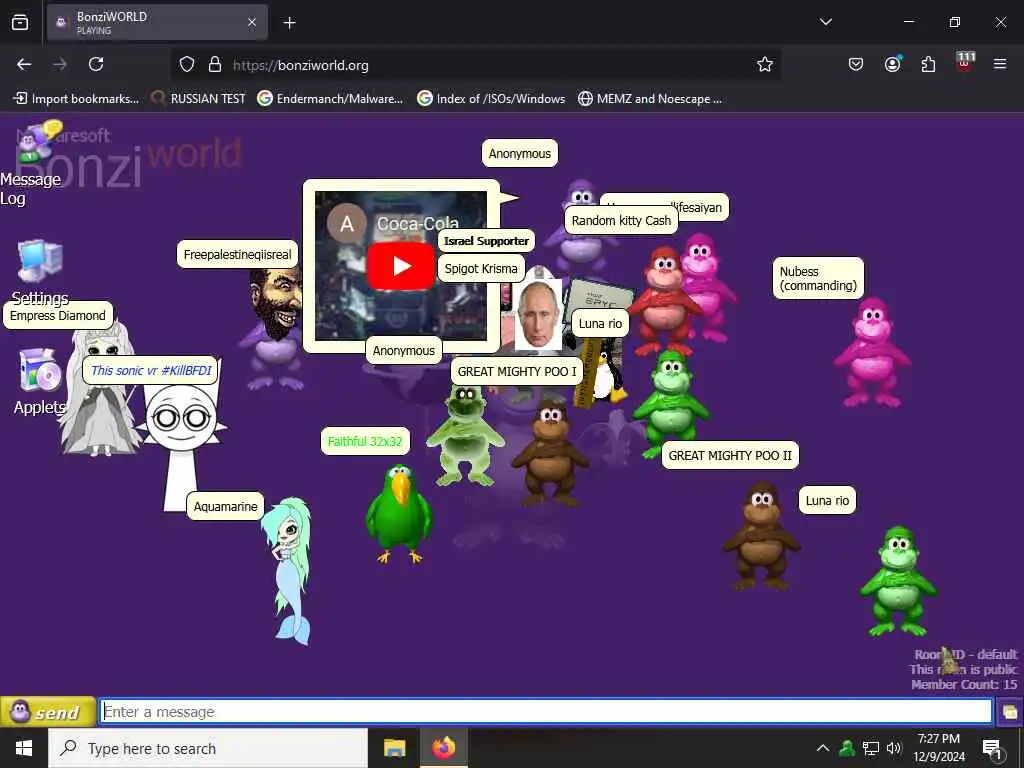Open a new browser tab
The width and height of the screenshot is (1024, 768).
tap(289, 23)
